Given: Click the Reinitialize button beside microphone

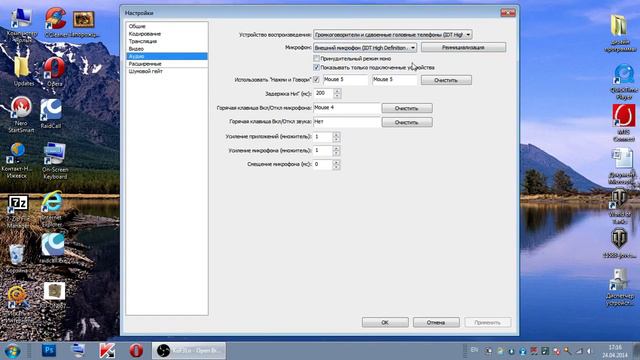Looking at the screenshot, I should pyautogui.click(x=463, y=48).
